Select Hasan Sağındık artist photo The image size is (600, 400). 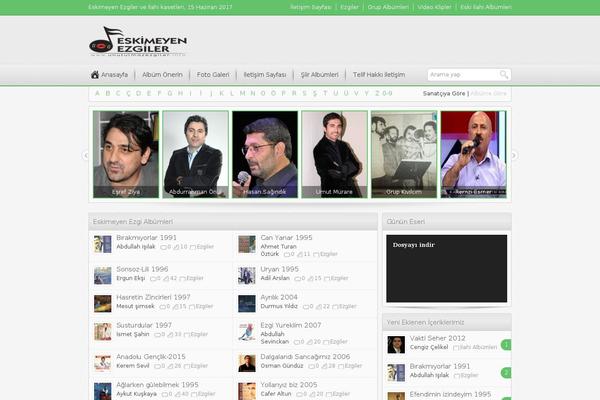(265, 154)
